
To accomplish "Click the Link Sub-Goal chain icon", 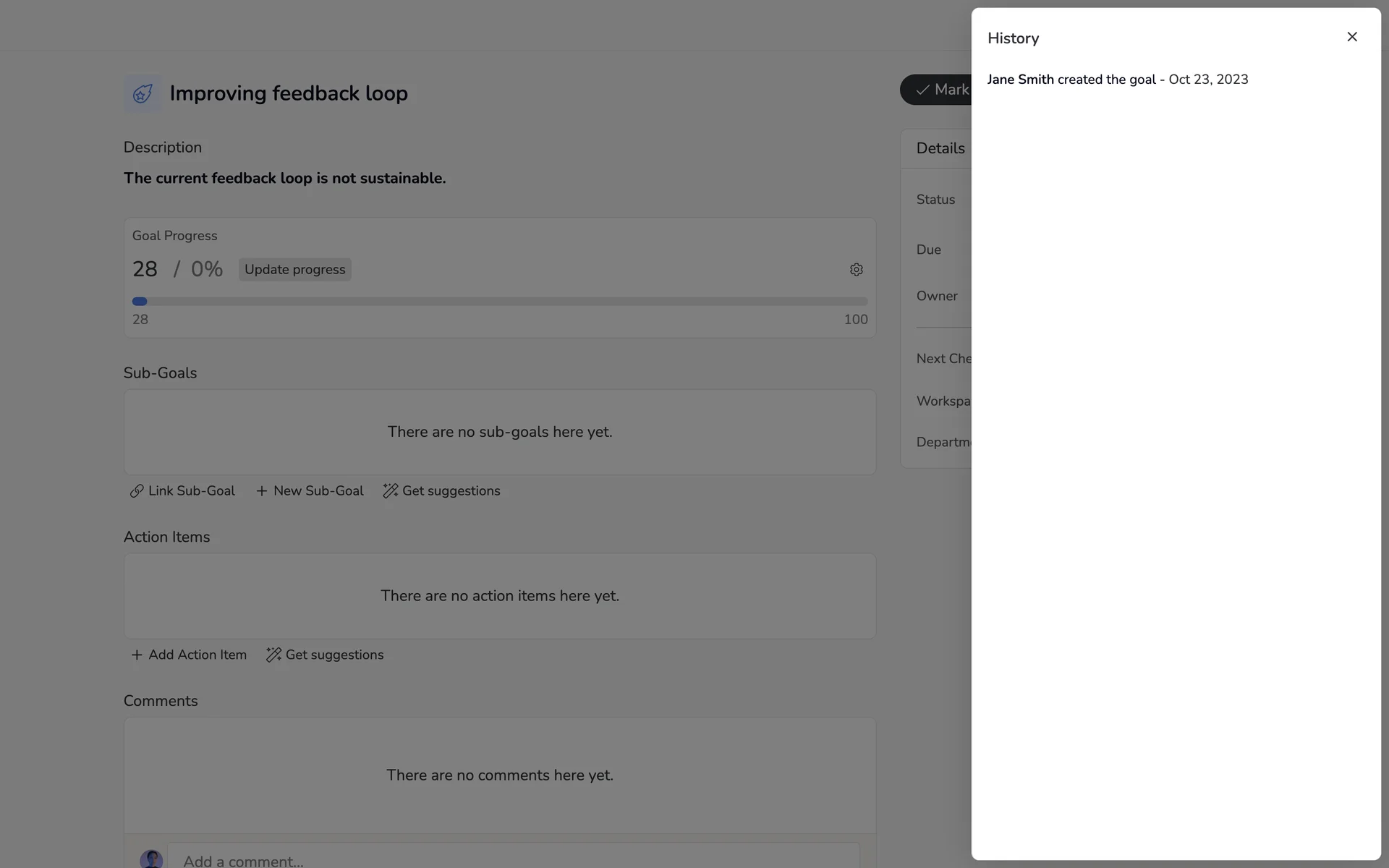I will [137, 491].
